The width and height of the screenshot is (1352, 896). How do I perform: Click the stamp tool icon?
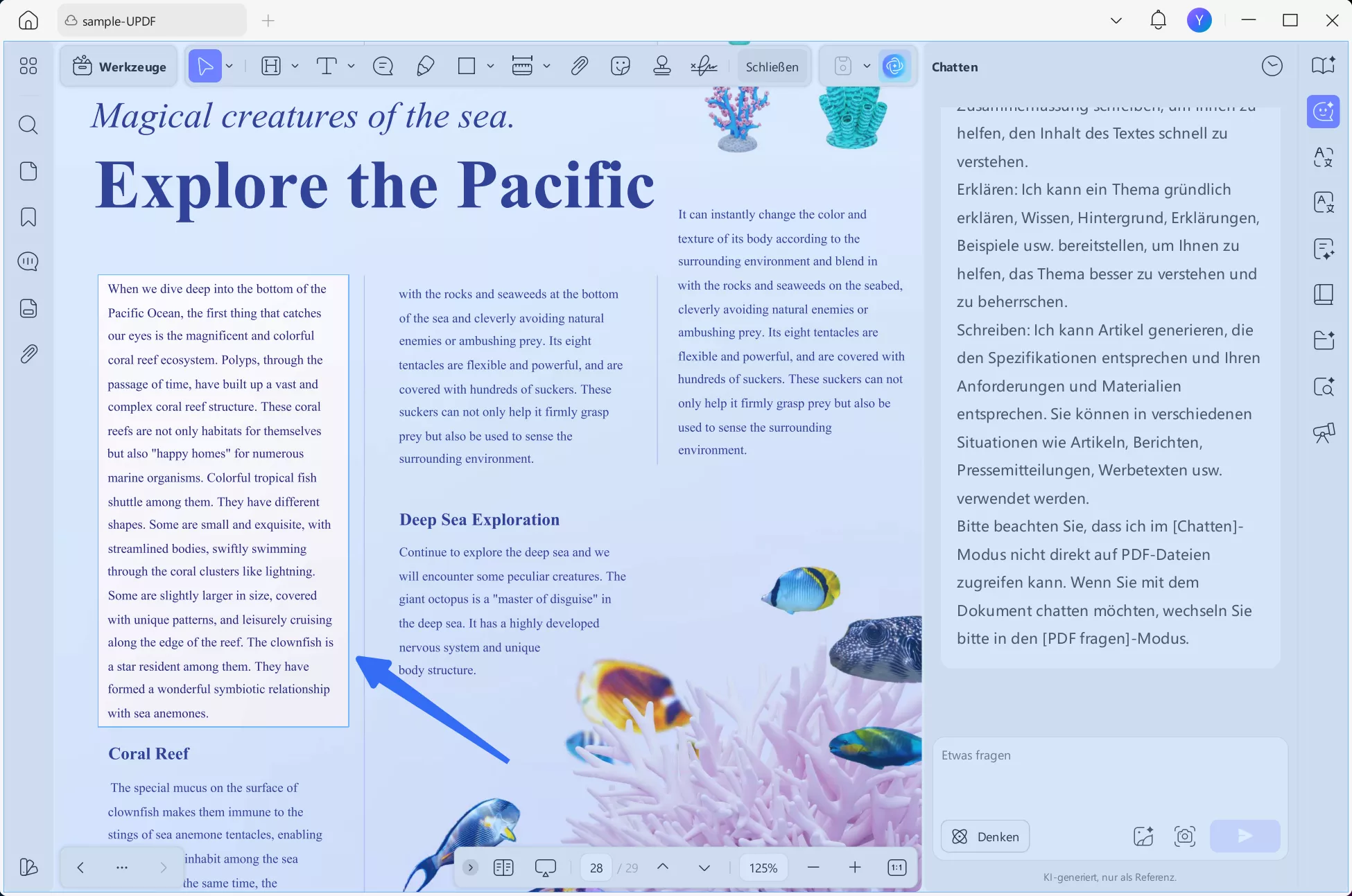pos(661,67)
